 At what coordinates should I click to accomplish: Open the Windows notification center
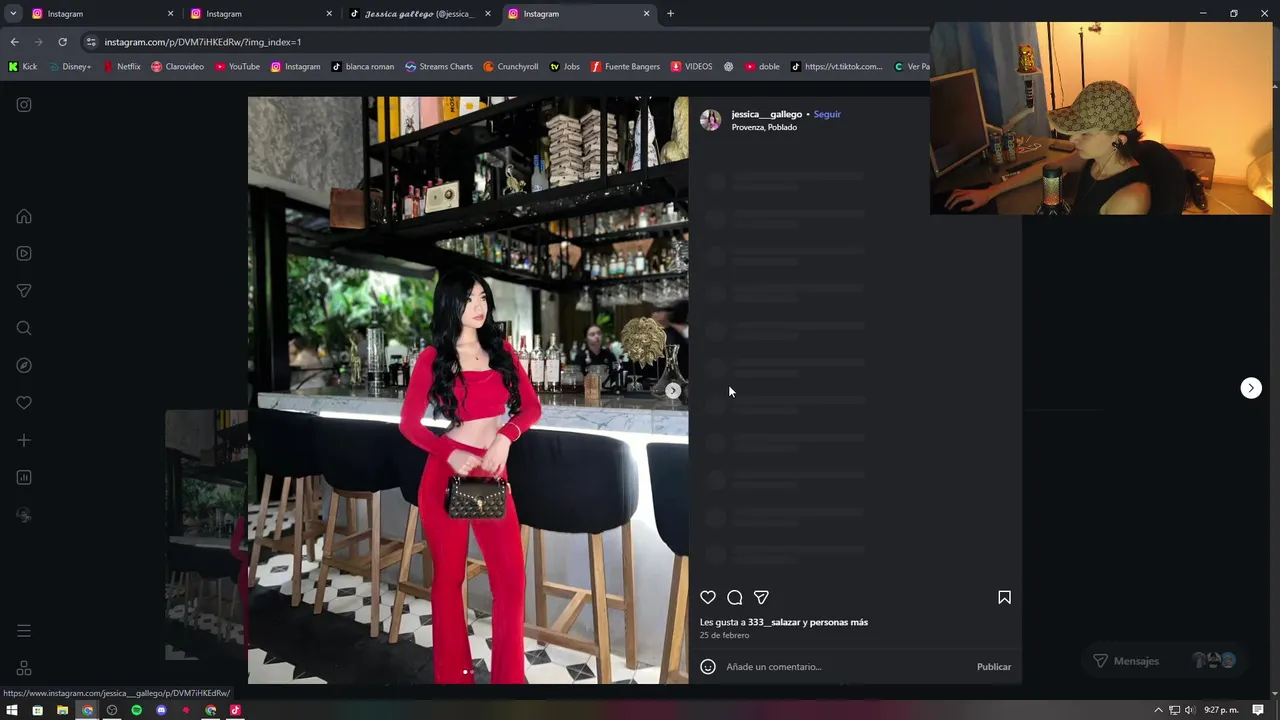1258,710
